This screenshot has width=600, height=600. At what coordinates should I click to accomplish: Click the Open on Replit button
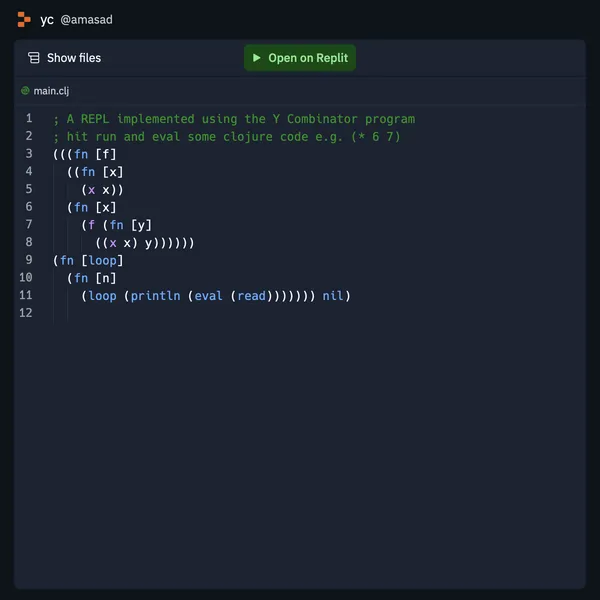pos(300,58)
